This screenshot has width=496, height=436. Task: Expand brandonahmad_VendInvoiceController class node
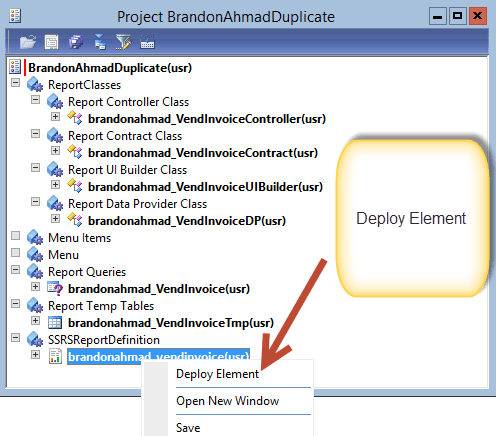tap(55, 116)
